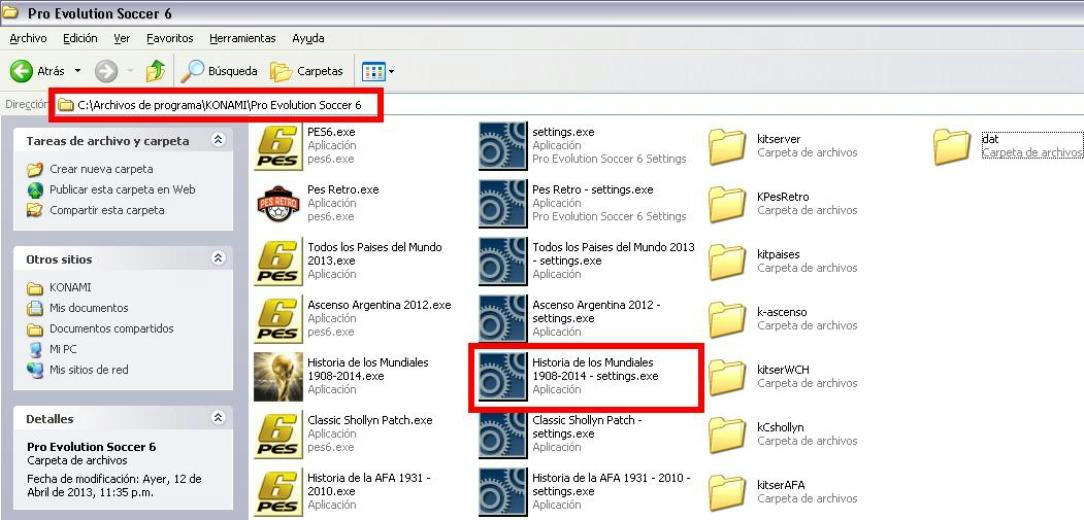Select the k-ascenso folder icon
Image resolution: width=1084 pixels, height=520 pixels.
click(727, 319)
